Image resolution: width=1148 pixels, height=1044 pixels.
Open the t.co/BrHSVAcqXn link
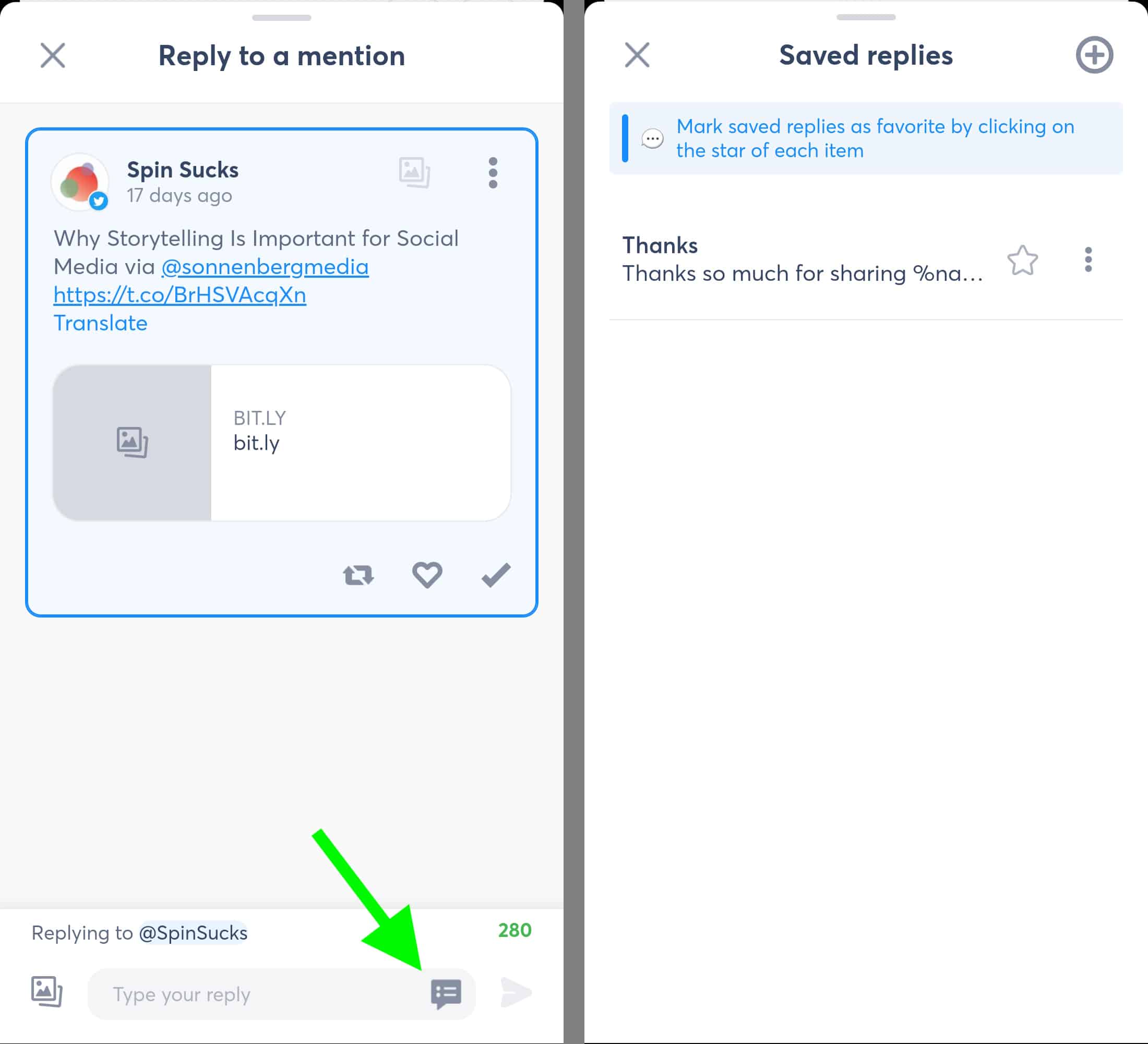tap(180, 295)
